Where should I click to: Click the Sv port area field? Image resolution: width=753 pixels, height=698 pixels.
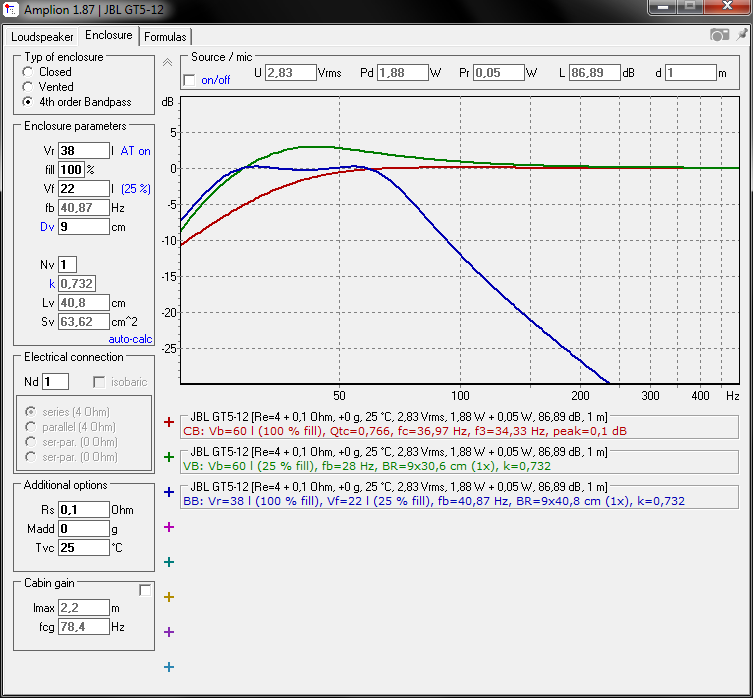pos(84,322)
